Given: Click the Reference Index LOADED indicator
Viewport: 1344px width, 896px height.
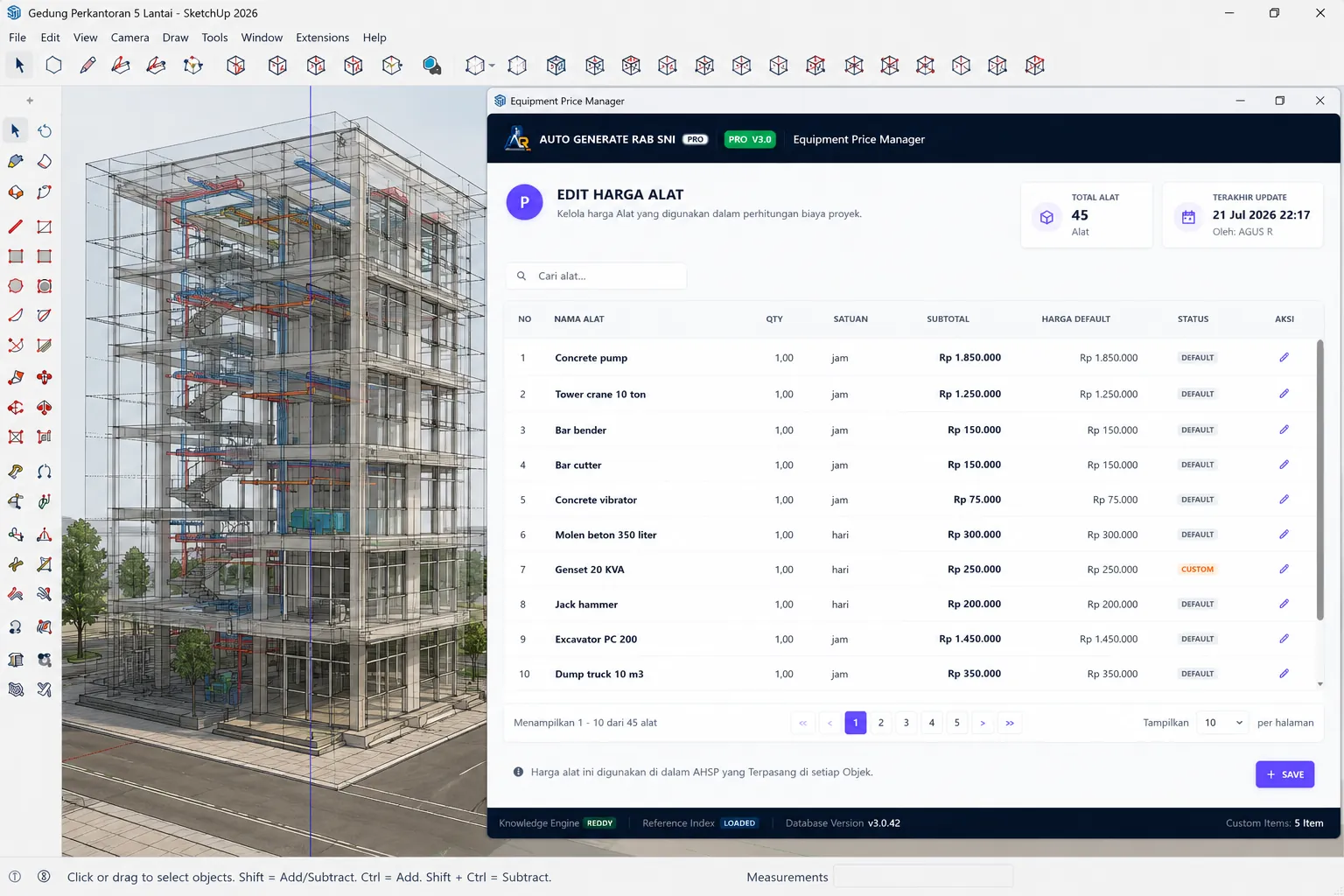Looking at the screenshot, I should [700, 823].
